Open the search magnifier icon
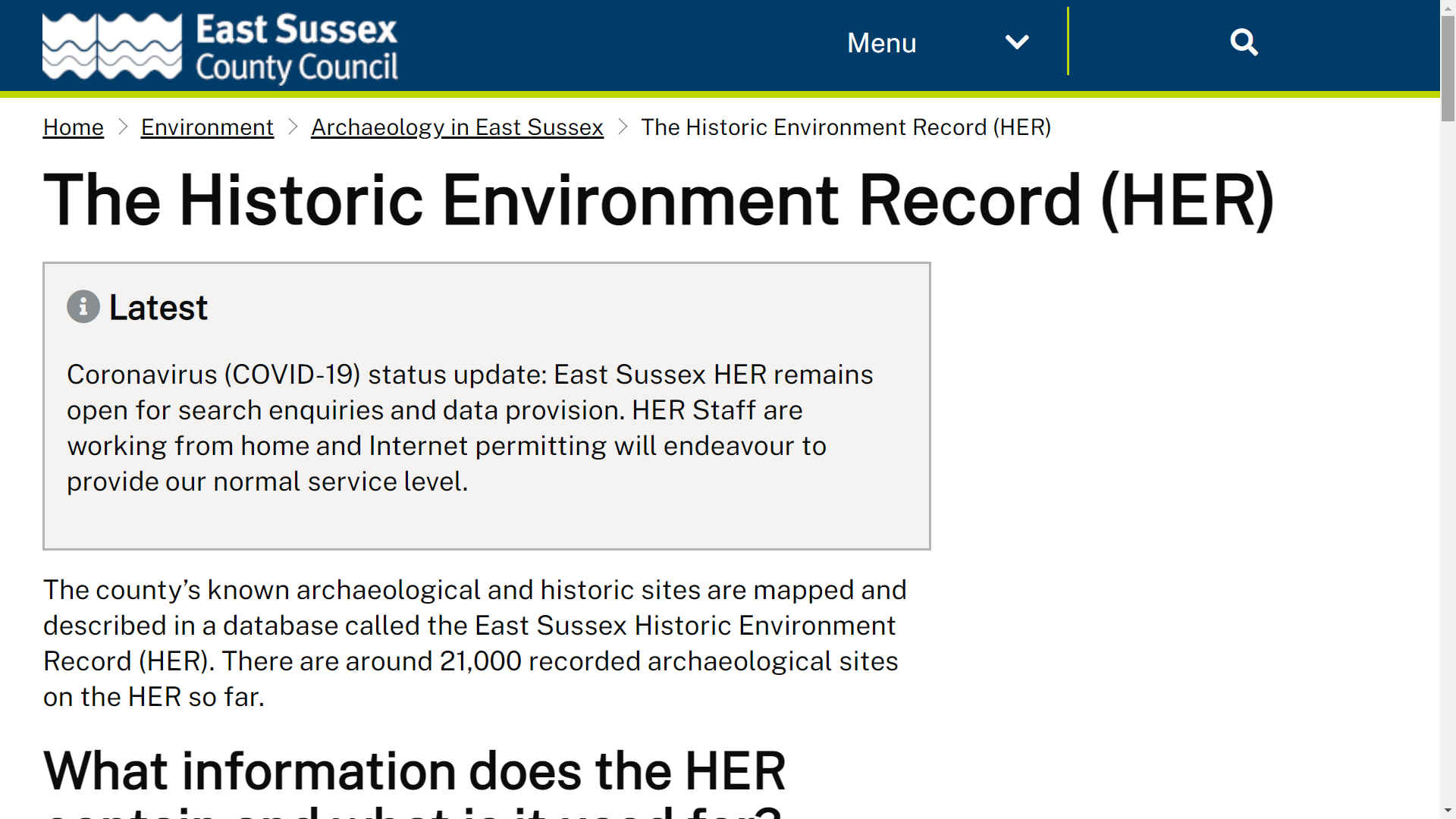This screenshot has width=1456, height=819. point(1244,42)
